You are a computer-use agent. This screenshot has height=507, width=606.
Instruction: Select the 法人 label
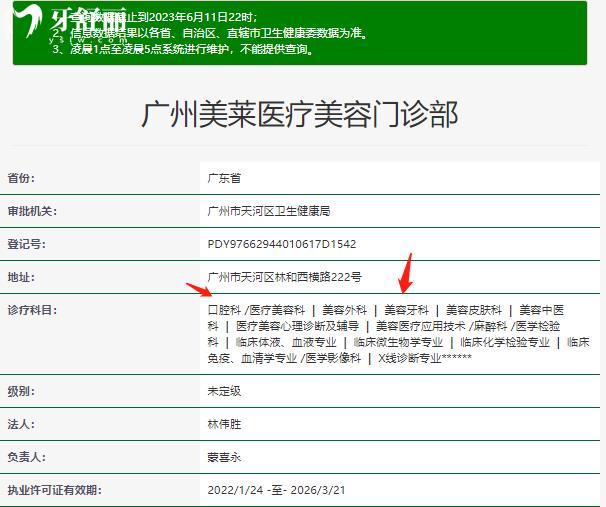tap(21, 424)
